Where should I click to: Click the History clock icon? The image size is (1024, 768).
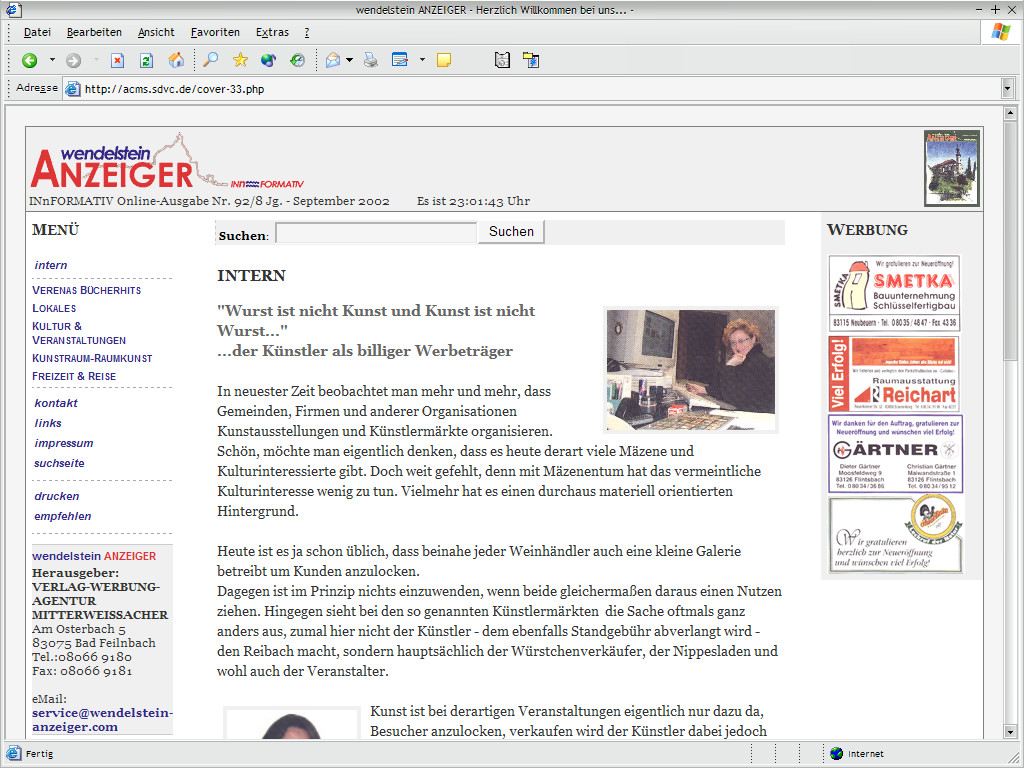[298, 60]
